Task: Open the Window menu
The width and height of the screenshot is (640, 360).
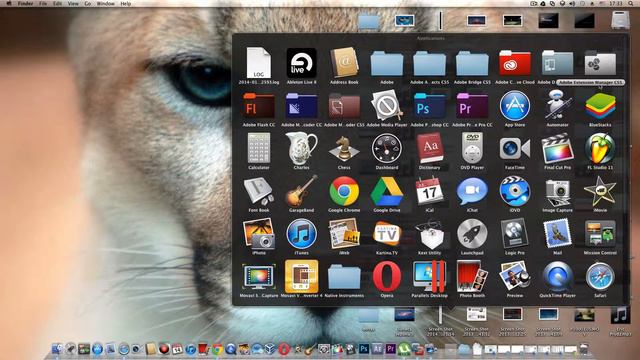Action: point(105,3)
